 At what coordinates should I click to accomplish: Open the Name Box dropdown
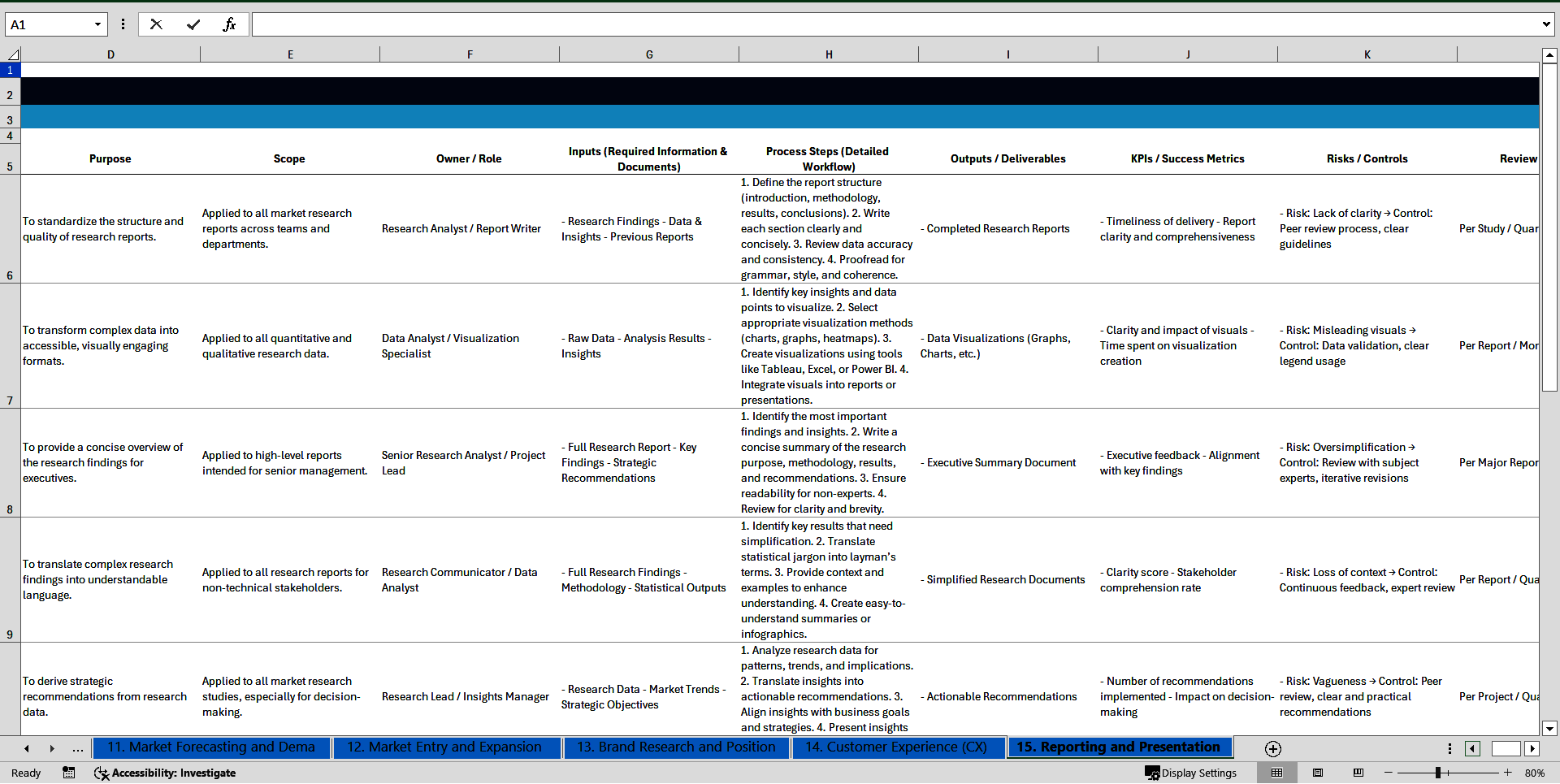click(97, 24)
